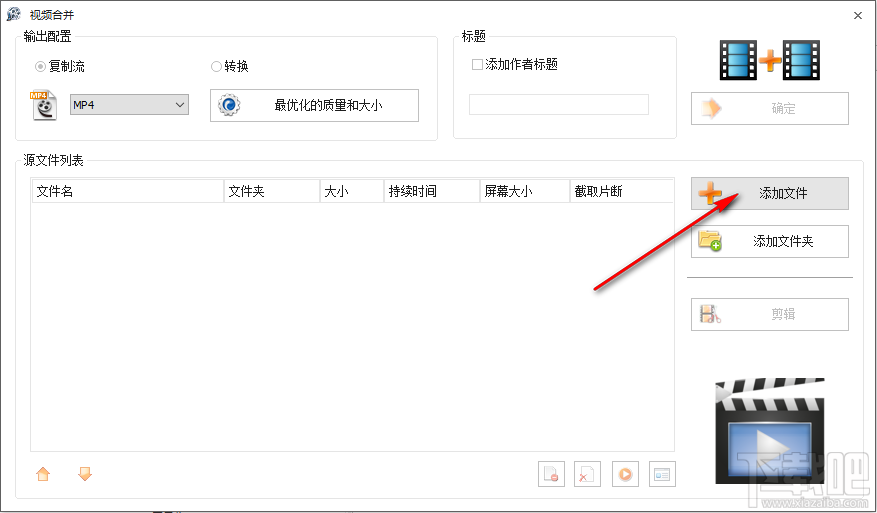877x513 pixels.
Task: Click the author title text field
Action: [559, 105]
